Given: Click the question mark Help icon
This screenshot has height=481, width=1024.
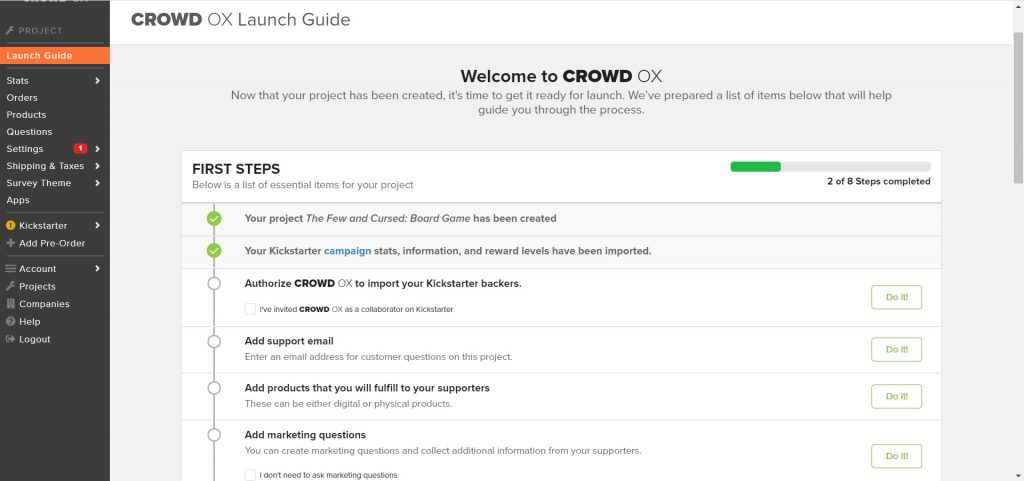Looking at the screenshot, I should click(x=10, y=322).
